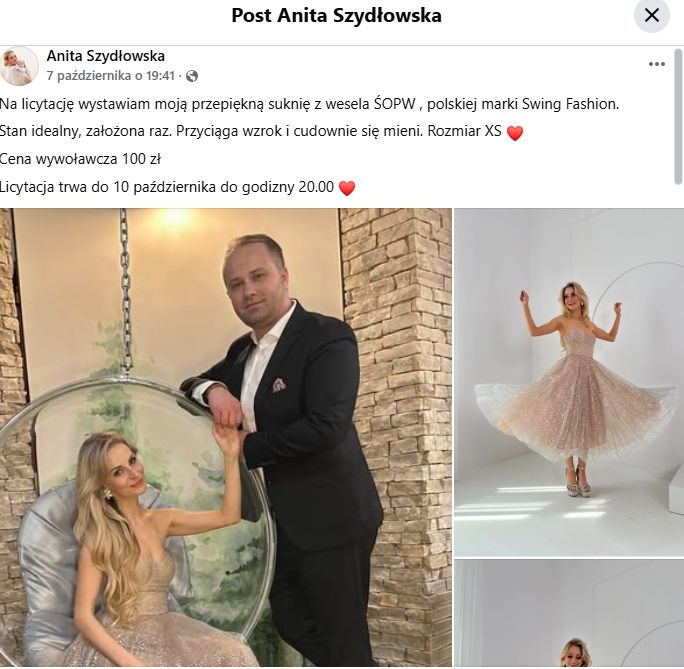684x669 pixels.
Task: Open the timestamp 7 października o 19:41
Action: click(x=110, y=76)
